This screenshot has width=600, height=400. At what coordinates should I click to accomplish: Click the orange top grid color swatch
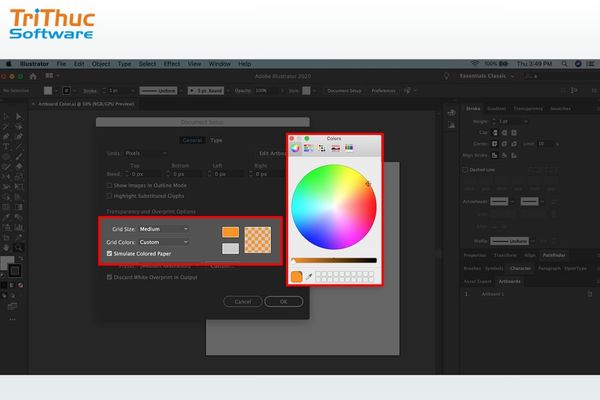(x=230, y=232)
